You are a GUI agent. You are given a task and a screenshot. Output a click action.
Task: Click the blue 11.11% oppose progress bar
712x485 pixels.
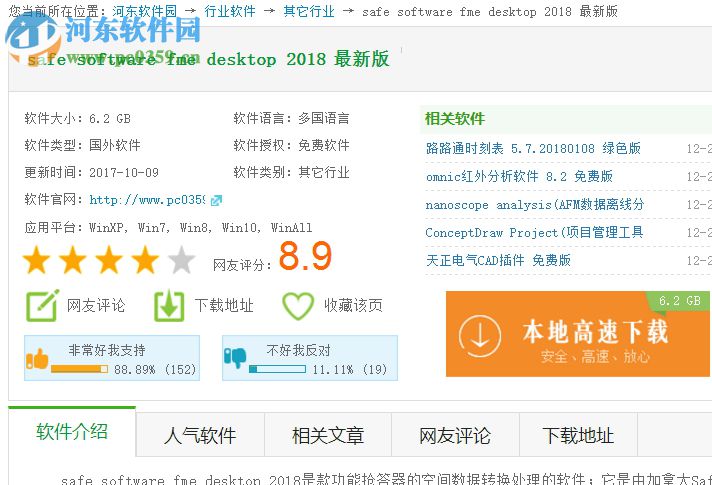point(277,369)
